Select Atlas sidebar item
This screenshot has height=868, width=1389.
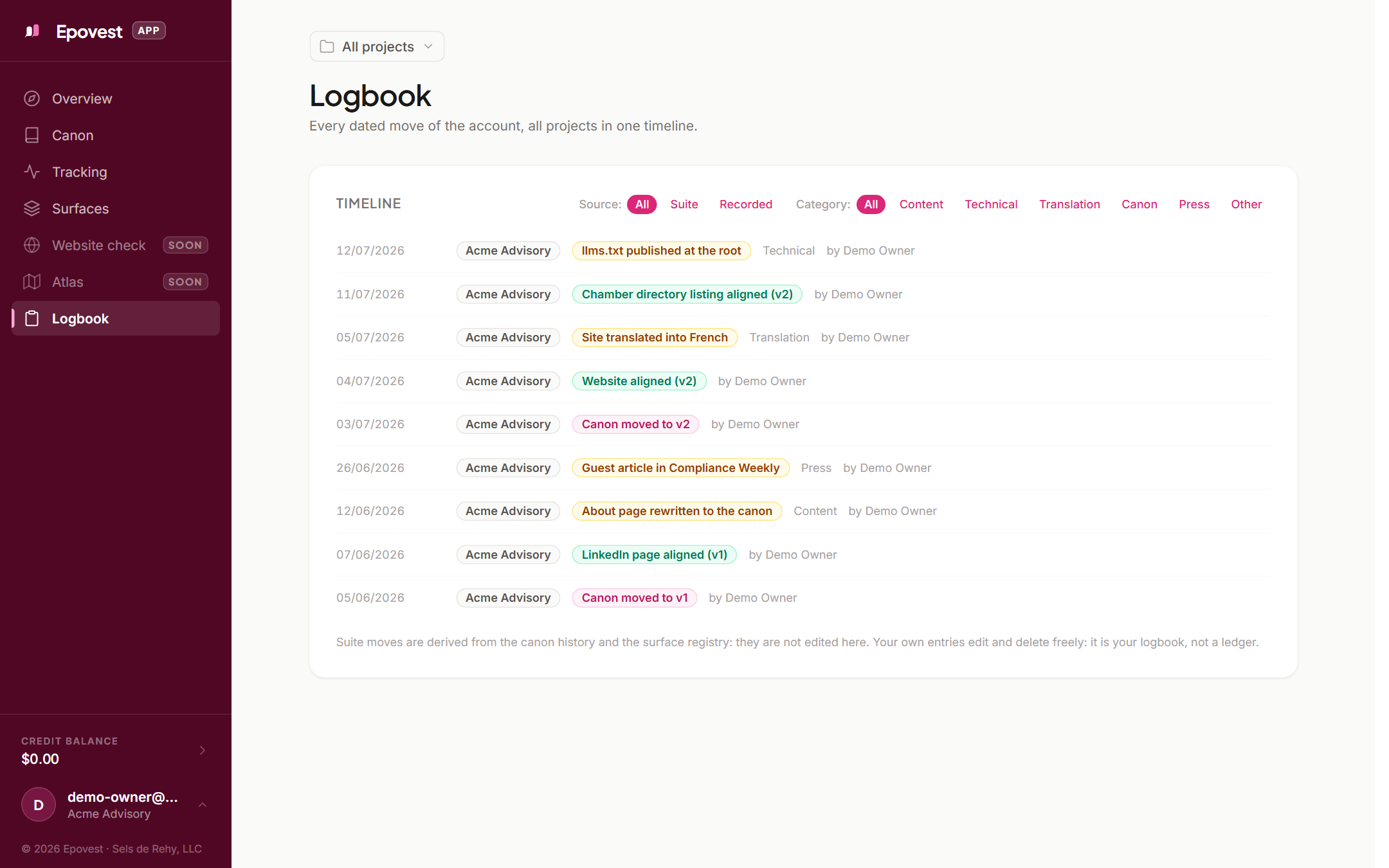[116, 282]
